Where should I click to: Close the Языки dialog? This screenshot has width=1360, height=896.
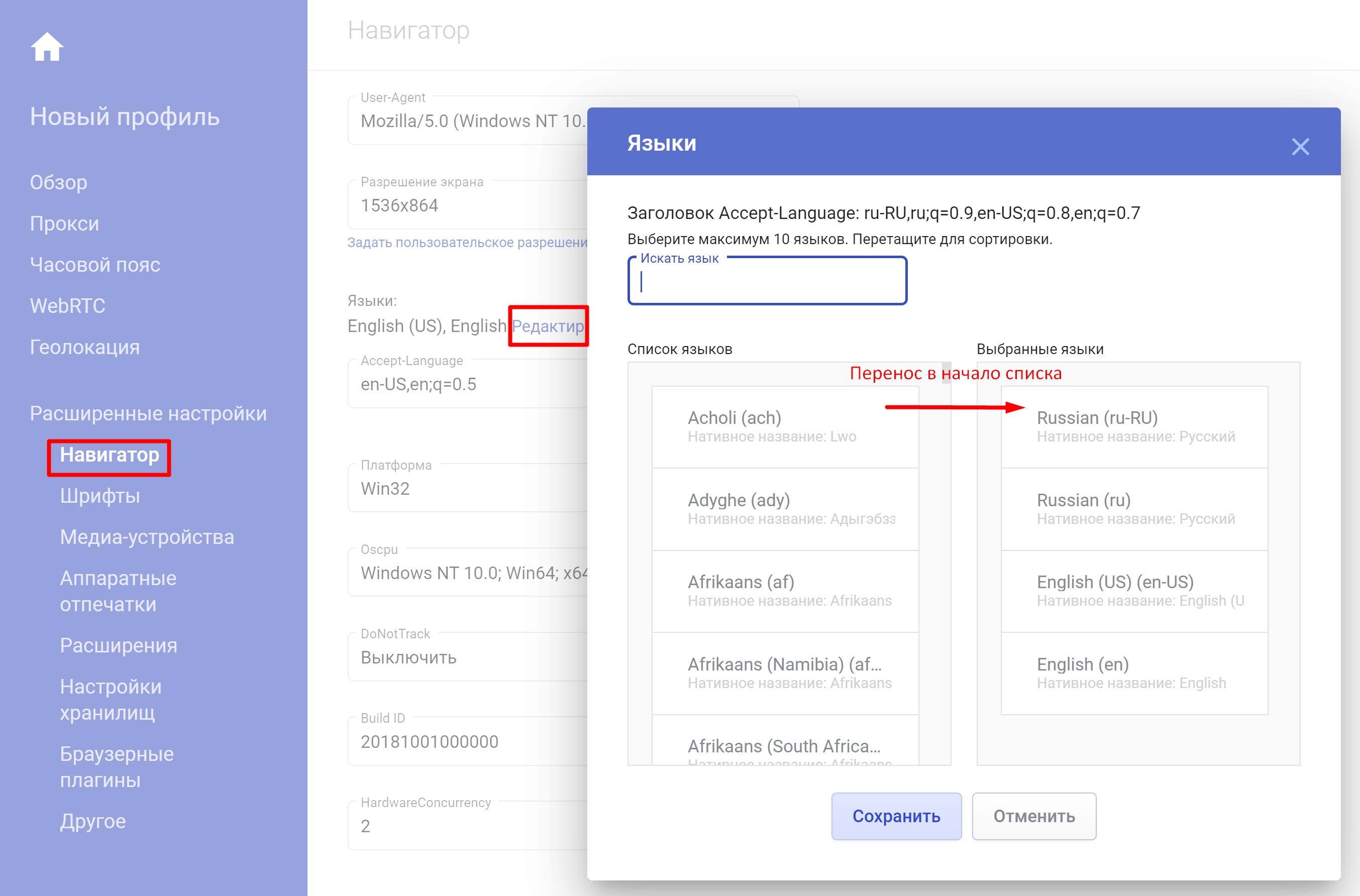[x=1300, y=147]
